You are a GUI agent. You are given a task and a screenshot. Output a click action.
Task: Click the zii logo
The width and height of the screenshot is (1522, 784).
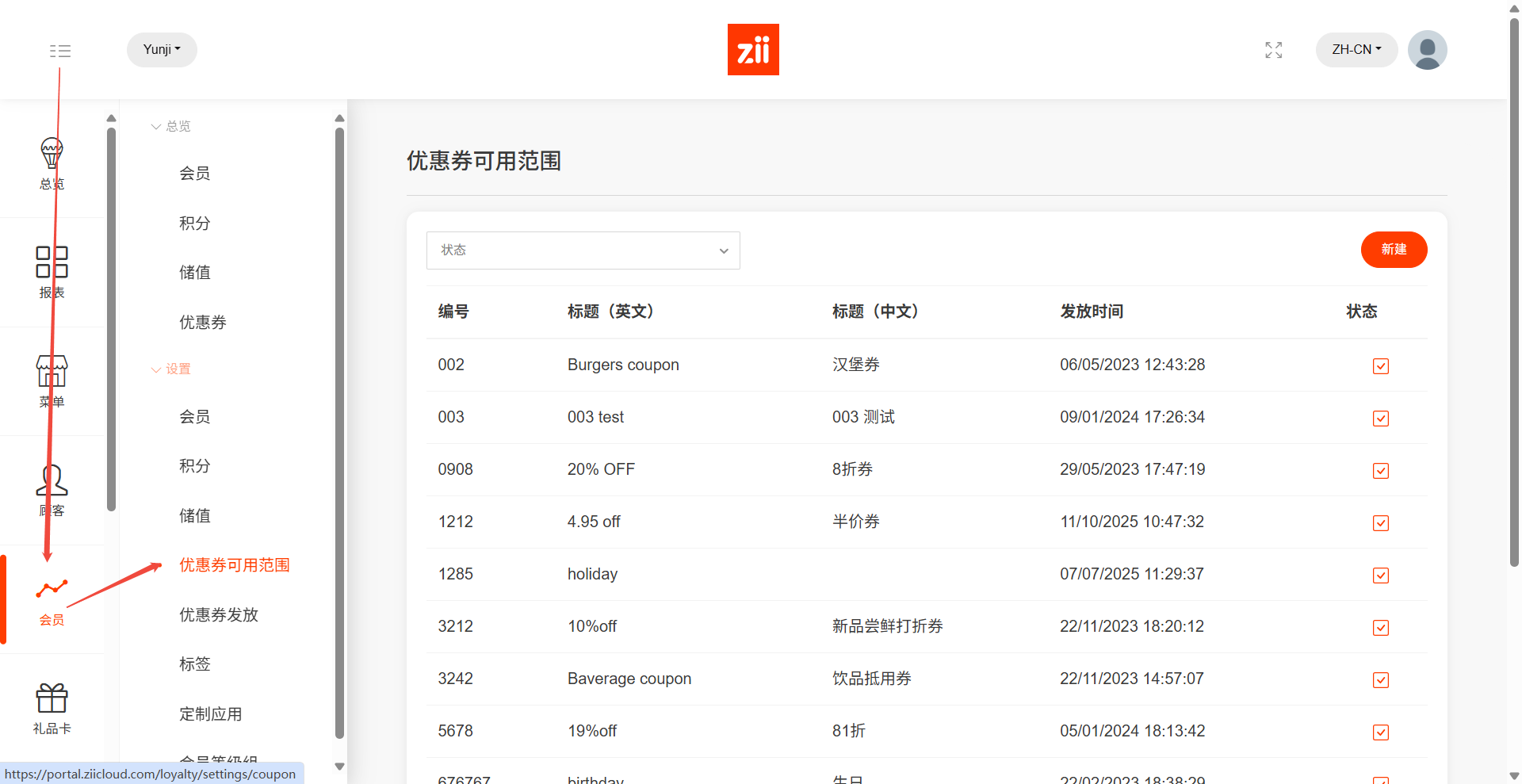click(753, 50)
